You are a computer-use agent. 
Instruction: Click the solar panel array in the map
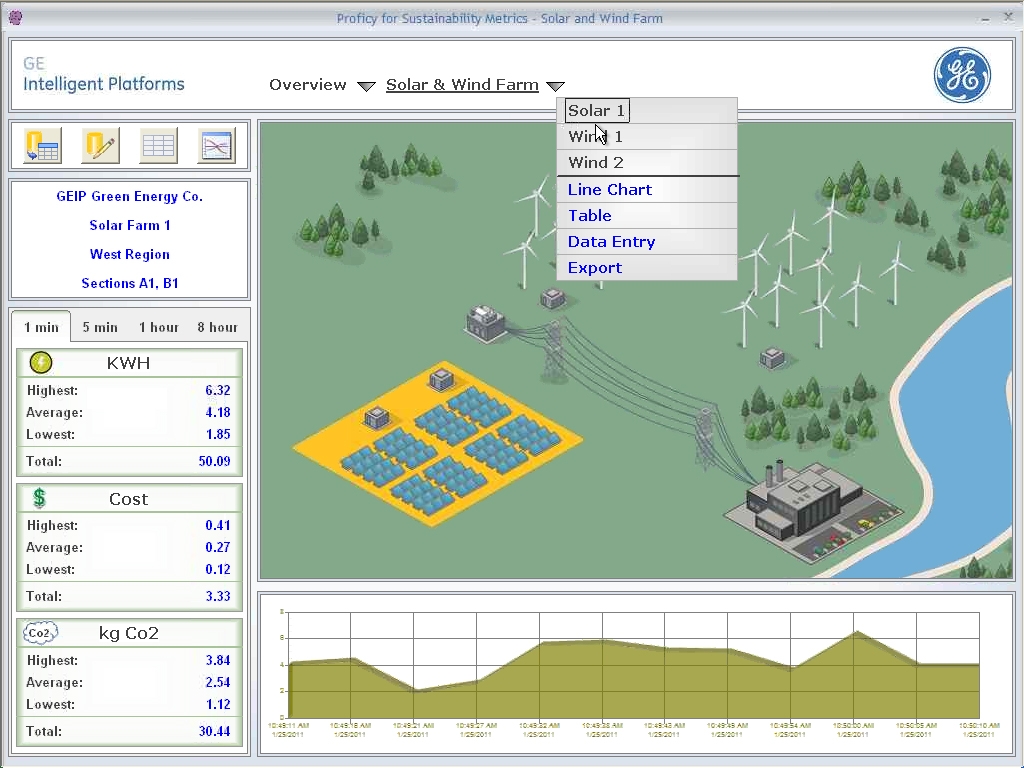tap(437, 444)
